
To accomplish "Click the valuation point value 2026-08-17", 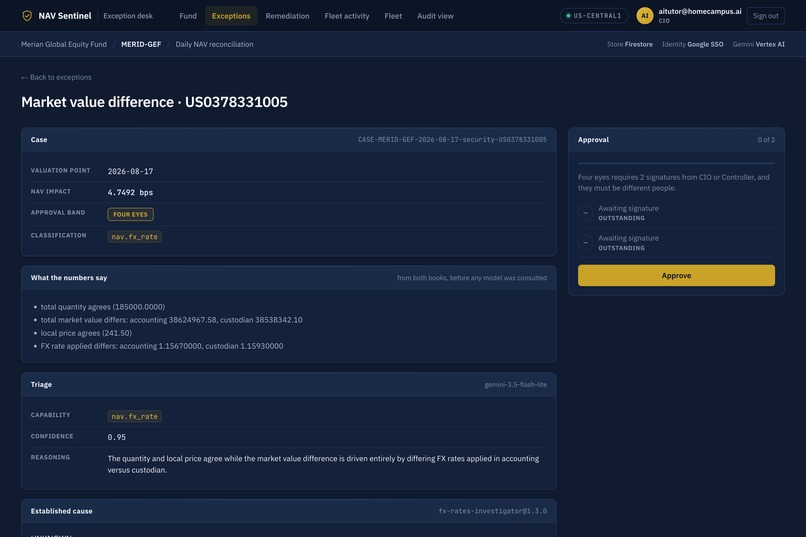I will (131, 172).
